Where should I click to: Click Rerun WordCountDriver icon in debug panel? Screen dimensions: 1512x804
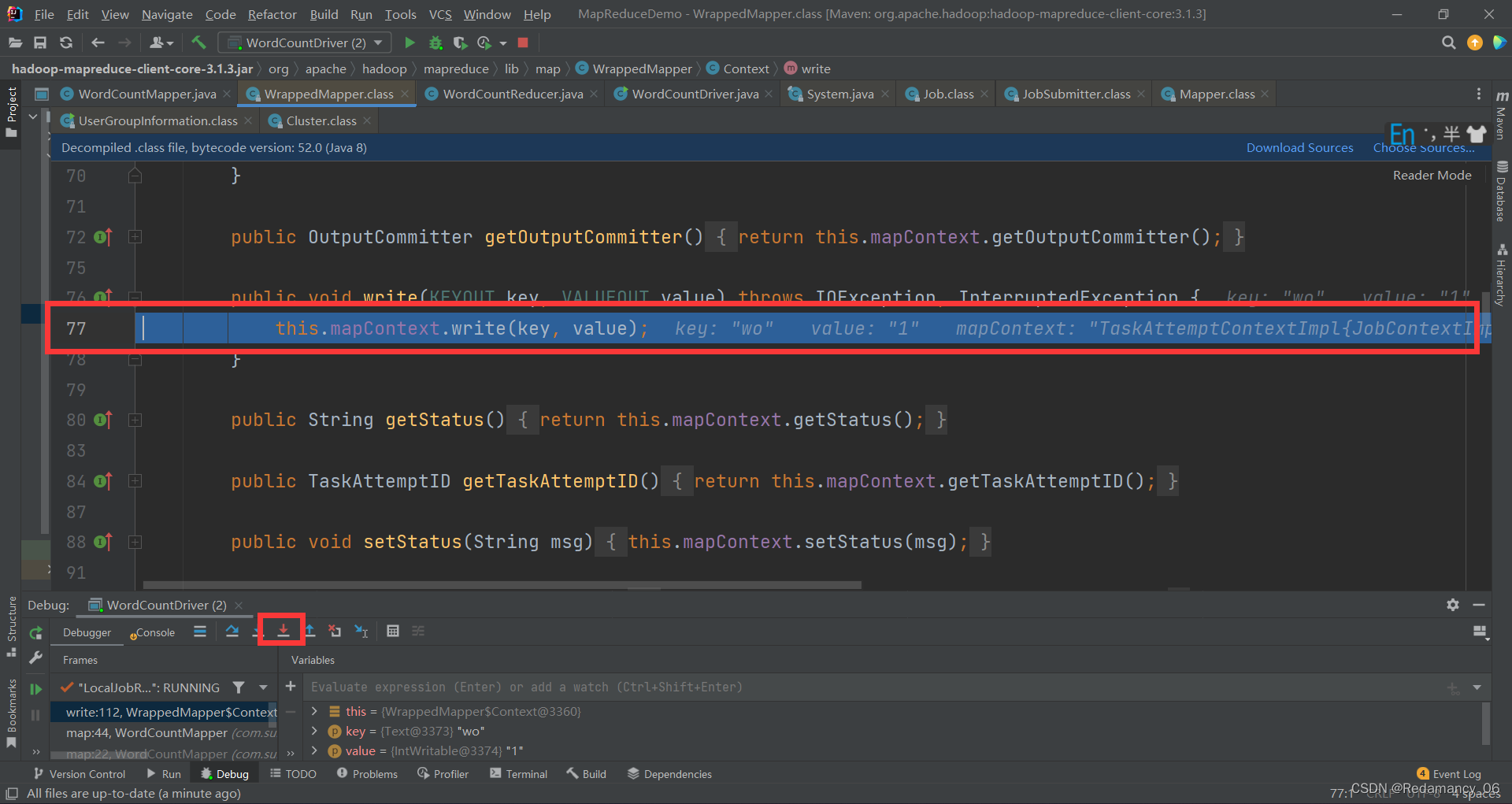(x=35, y=632)
